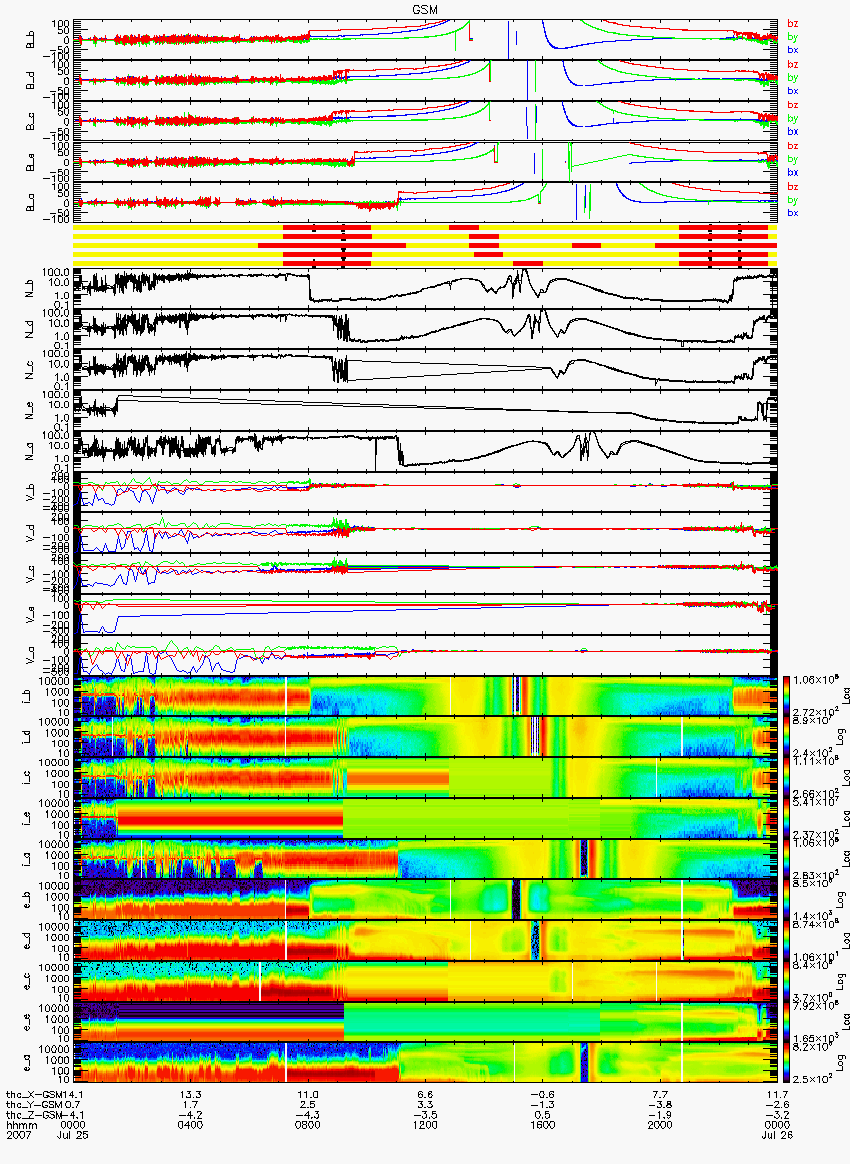Click the 13.3 X-GSM position value
This screenshot has height=1164, width=850.
[x=190, y=1094]
